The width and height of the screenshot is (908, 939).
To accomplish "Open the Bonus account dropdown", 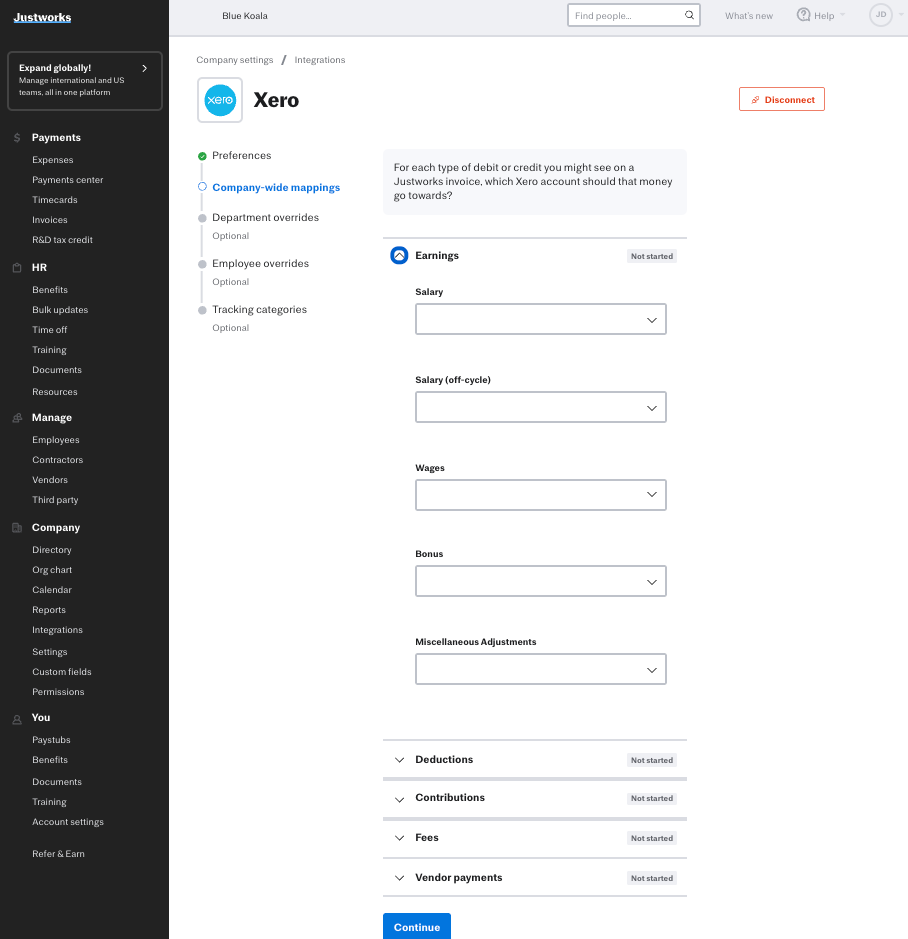I will (540, 582).
